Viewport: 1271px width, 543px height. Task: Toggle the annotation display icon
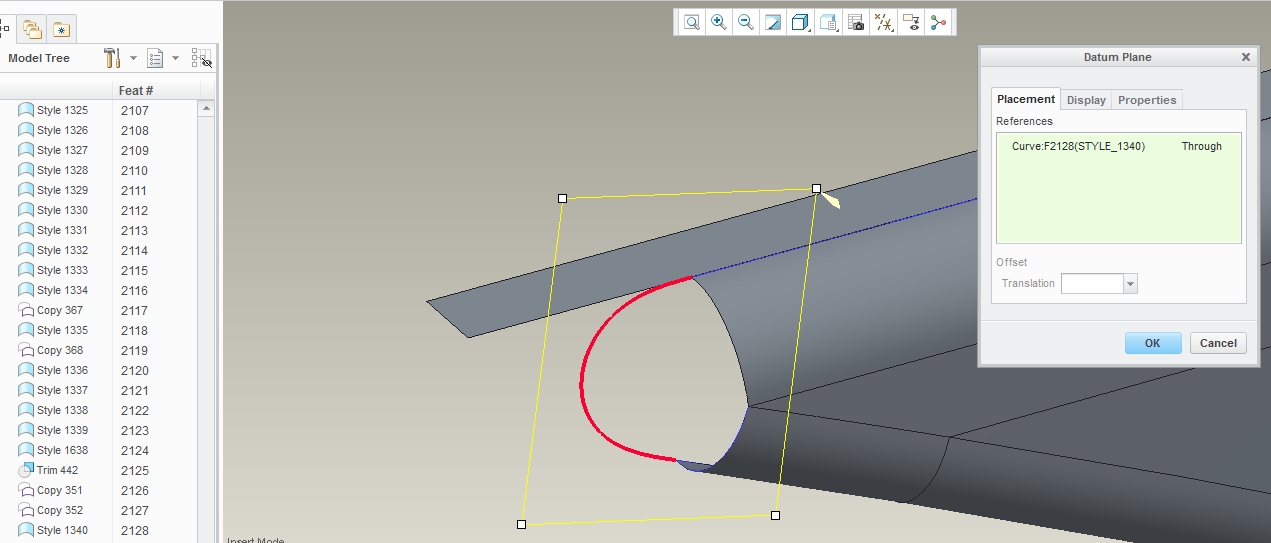point(911,22)
